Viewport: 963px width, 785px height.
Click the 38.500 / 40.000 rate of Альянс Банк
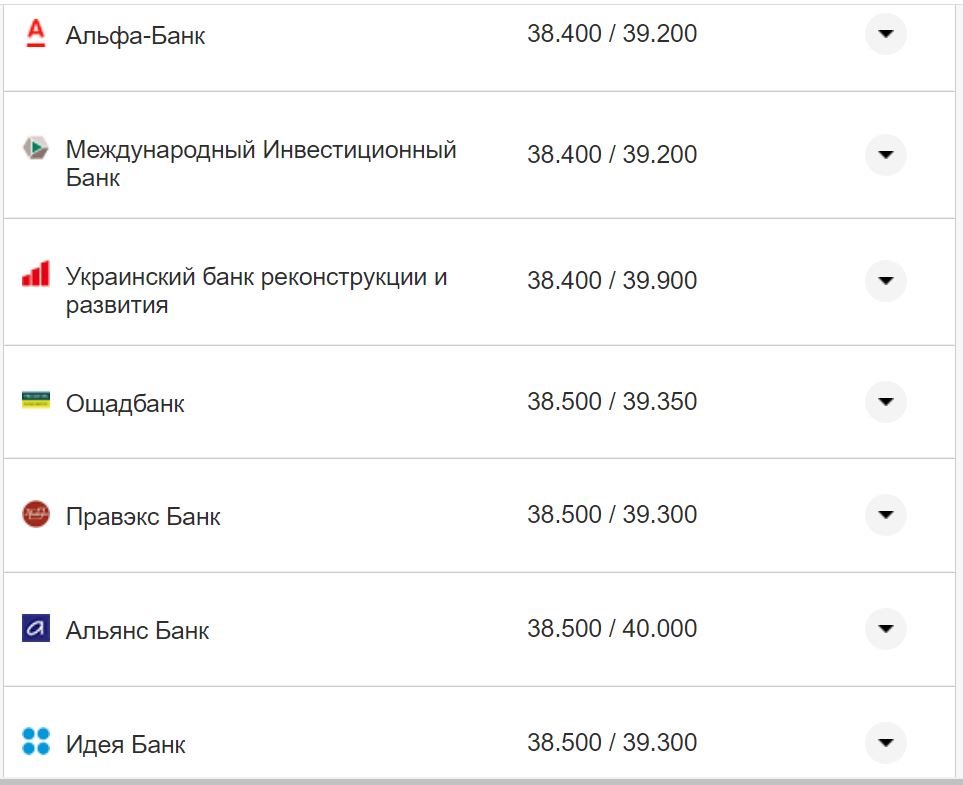pyautogui.click(x=613, y=628)
